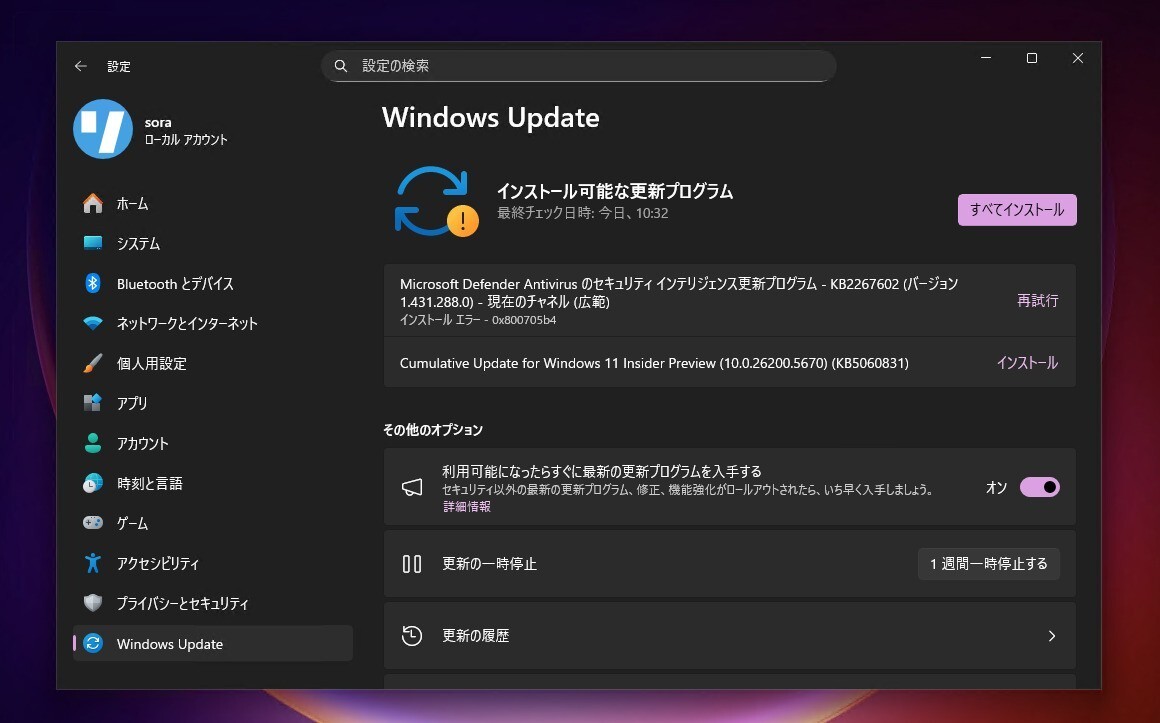Click 1 週間一時停止する button
Image resolution: width=1160 pixels, height=723 pixels.
pyautogui.click(x=988, y=564)
